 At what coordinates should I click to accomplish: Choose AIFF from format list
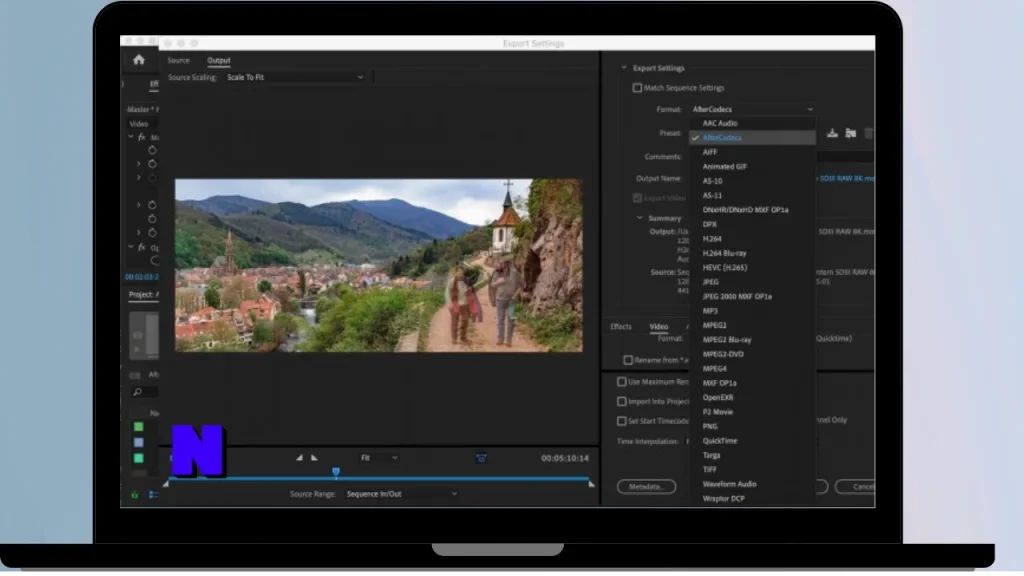(x=752, y=152)
